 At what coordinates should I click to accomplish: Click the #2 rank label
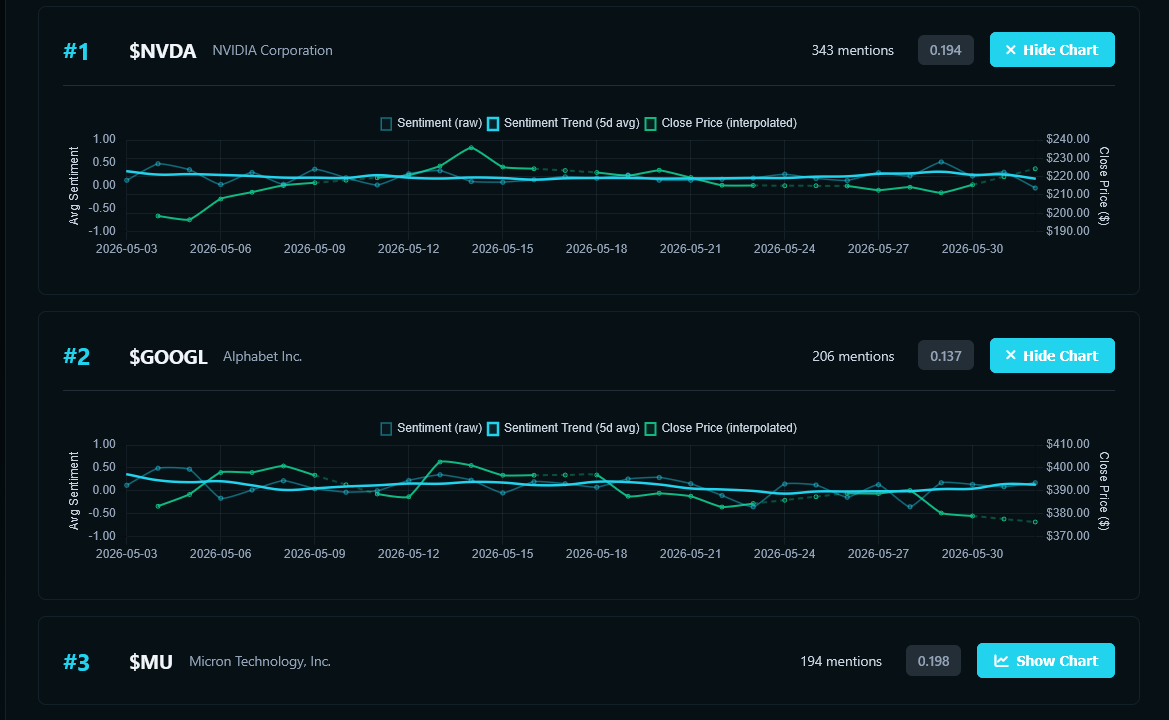[77, 356]
